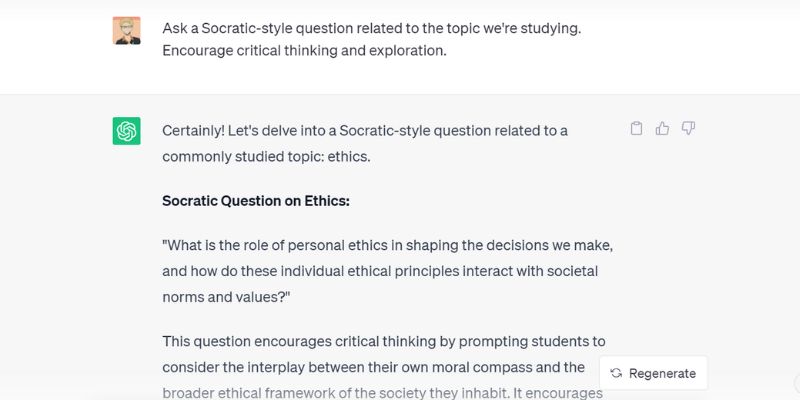The image size is (800, 400).
Task: Click the line "consider the interplay between their own moral compass"
Action: click(x=373, y=367)
